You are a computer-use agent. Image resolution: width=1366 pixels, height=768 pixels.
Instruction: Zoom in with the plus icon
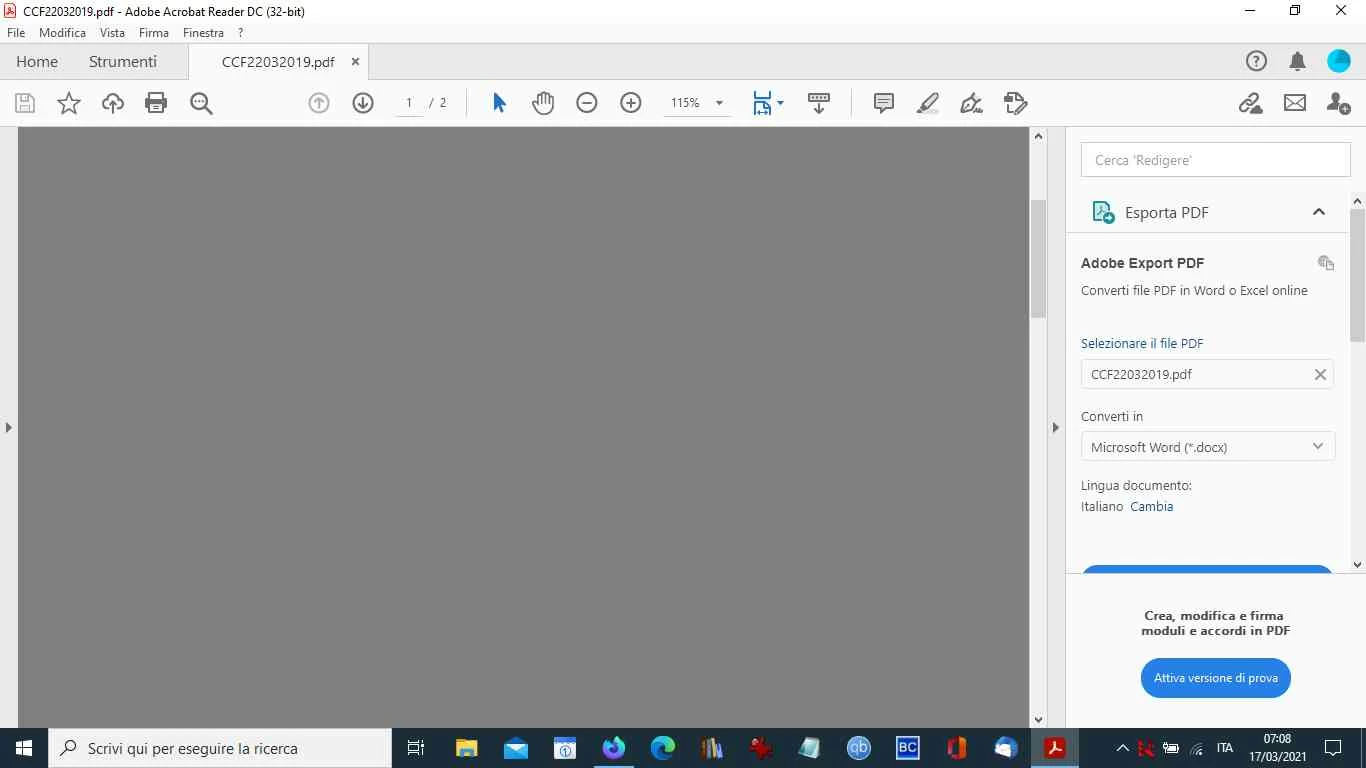631,103
